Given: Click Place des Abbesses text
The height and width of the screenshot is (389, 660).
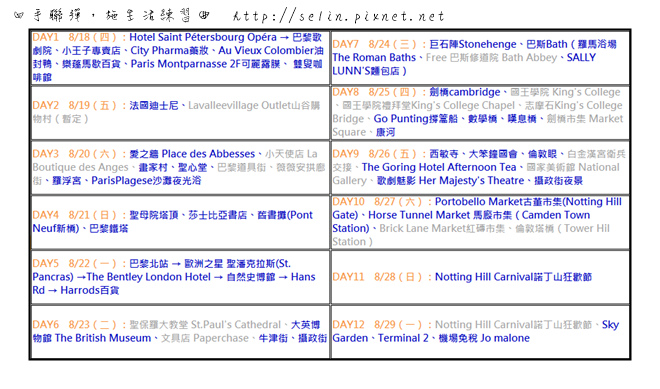Looking at the screenshot, I should pos(208,154).
